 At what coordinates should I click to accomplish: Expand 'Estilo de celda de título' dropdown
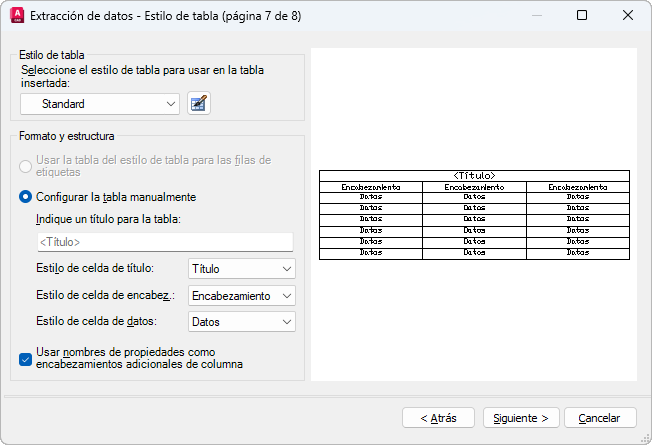(242, 269)
